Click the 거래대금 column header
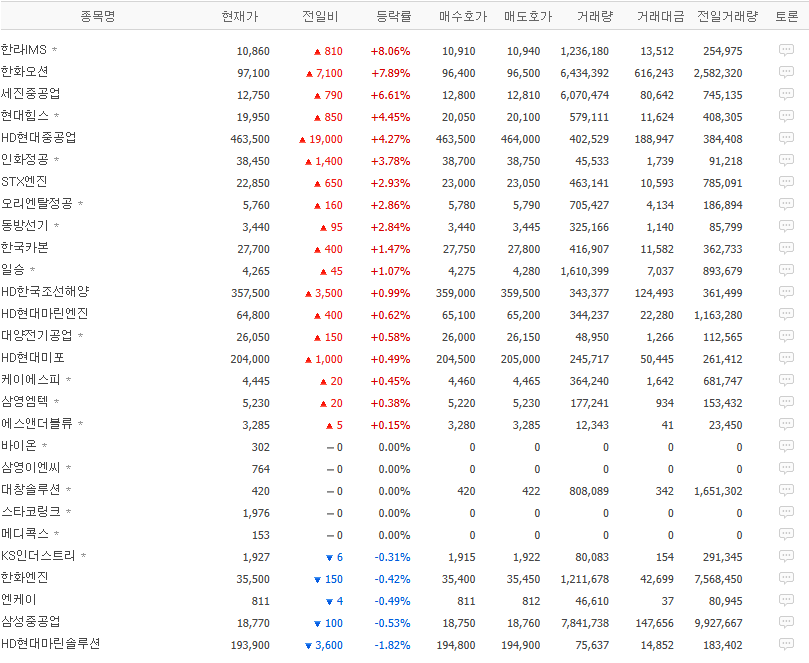The width and height of the screenshot is (809, 663). point(660,17)
